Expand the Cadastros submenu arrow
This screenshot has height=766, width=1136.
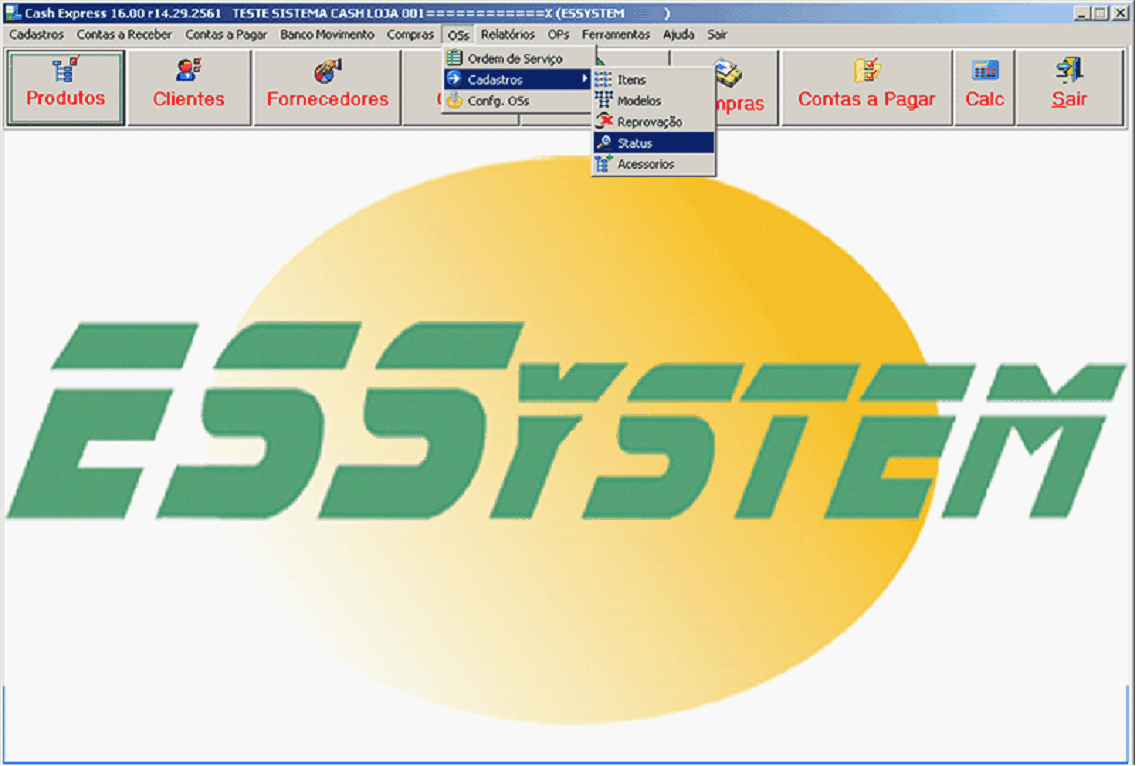[x=584, y=80]
